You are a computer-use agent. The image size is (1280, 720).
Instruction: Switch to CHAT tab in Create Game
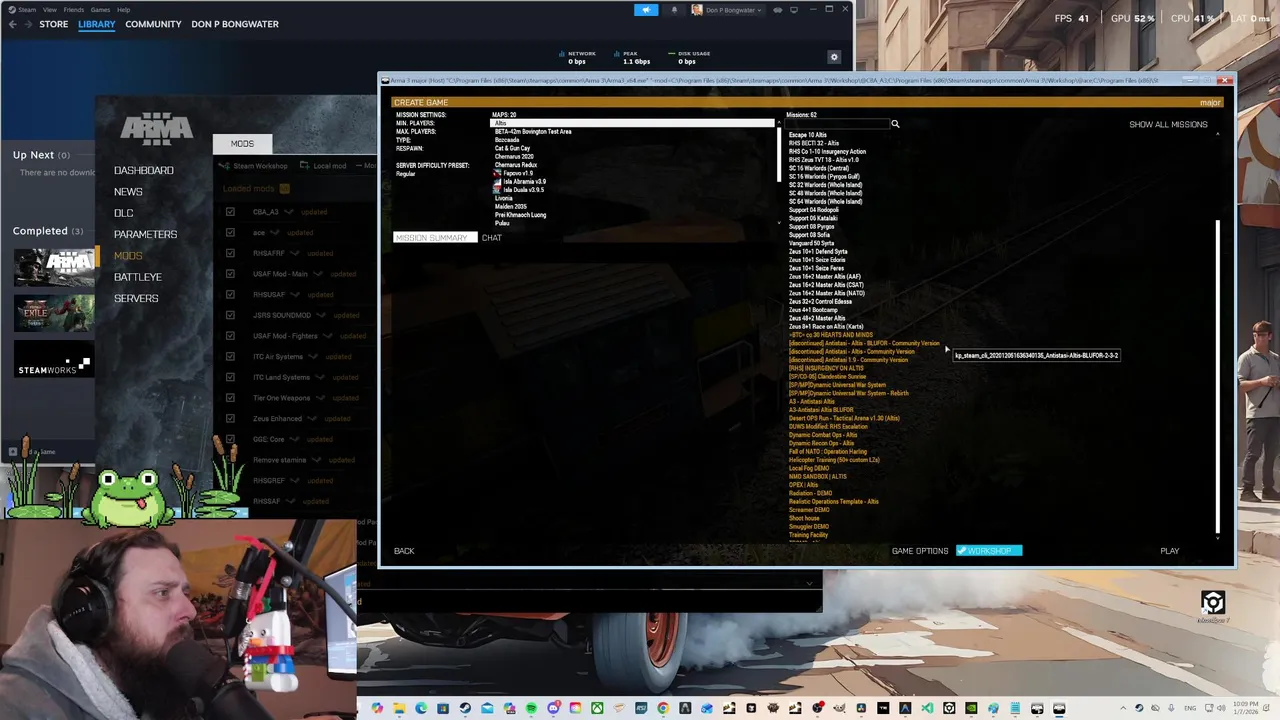[x=492, y=238]
